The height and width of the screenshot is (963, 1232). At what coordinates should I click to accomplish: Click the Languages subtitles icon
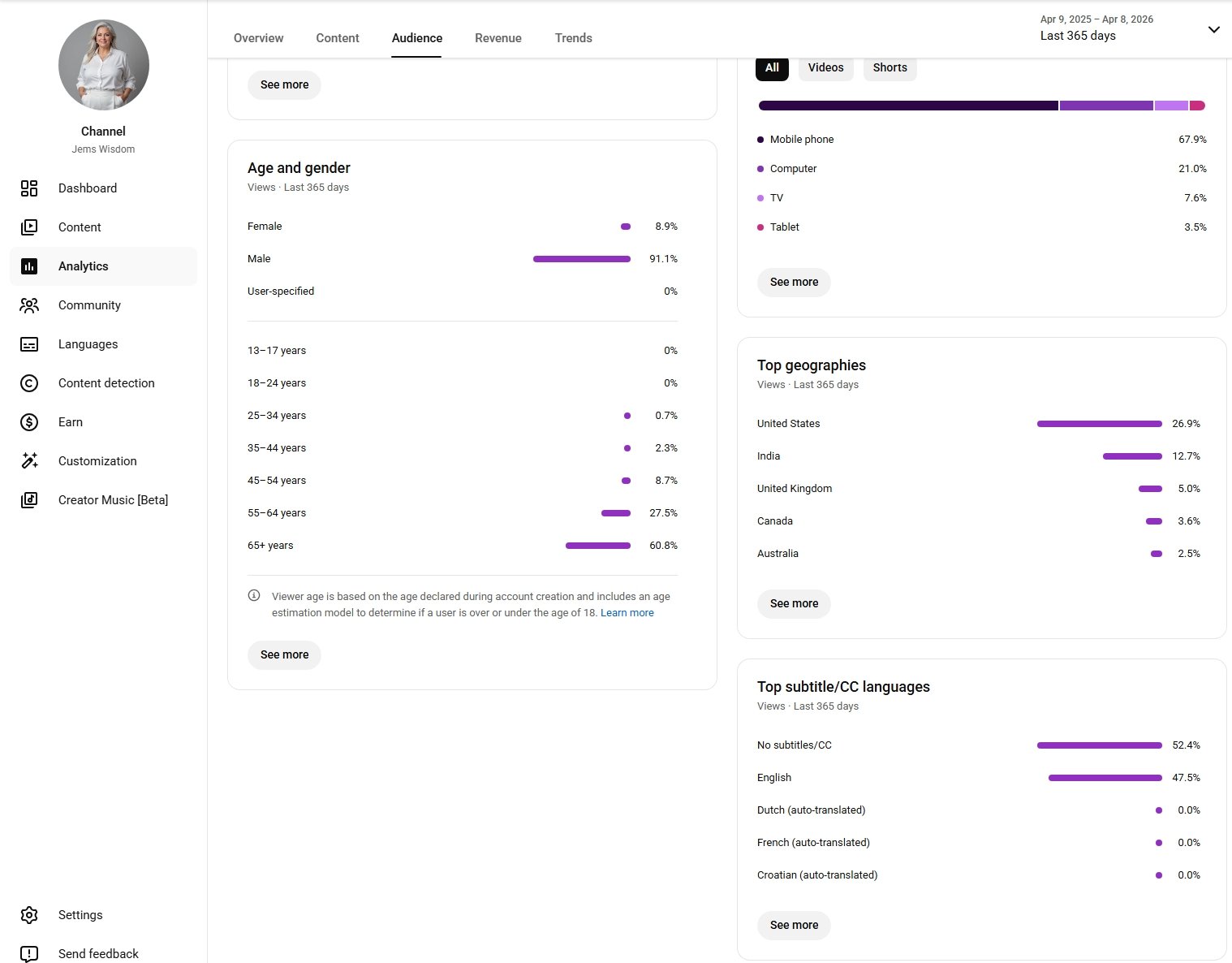pos(29,344)
